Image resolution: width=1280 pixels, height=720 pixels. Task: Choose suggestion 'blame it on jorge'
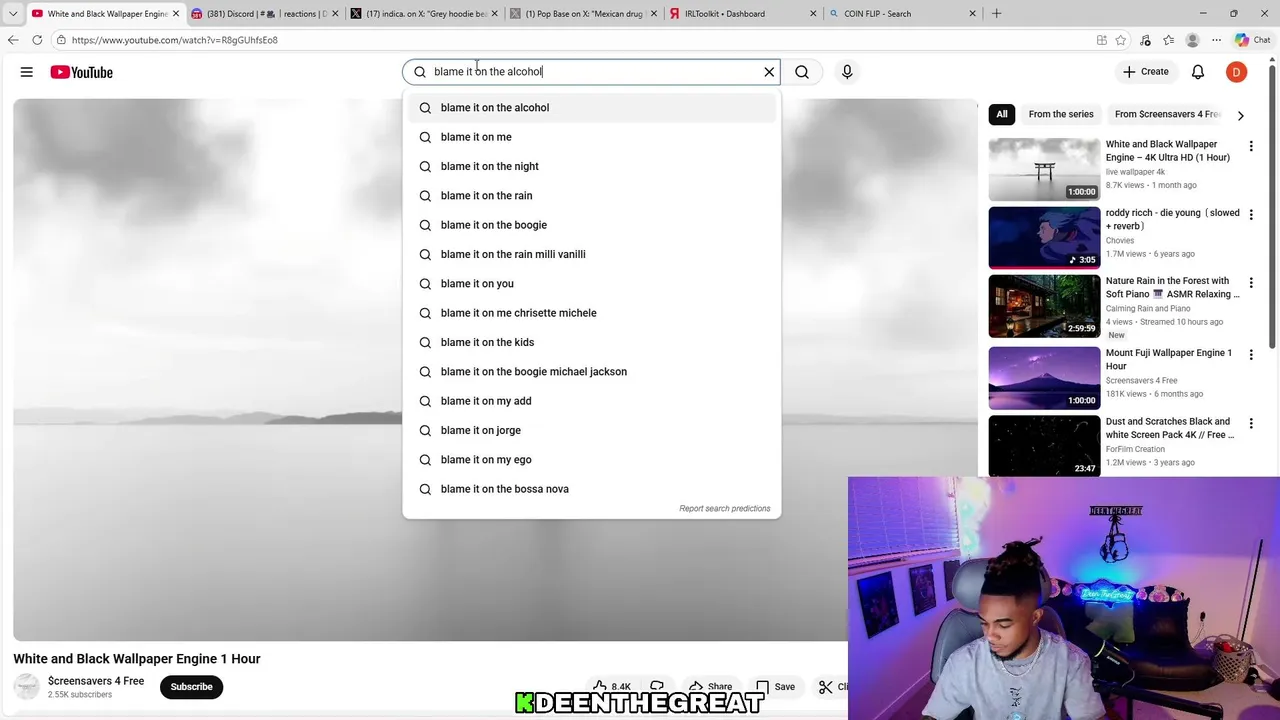click(591, 430)
